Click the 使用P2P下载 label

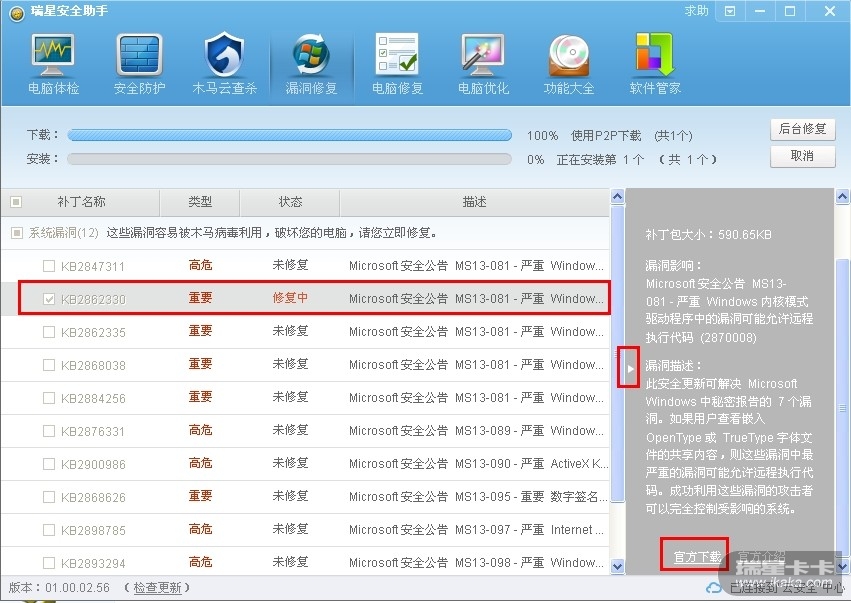606,135
